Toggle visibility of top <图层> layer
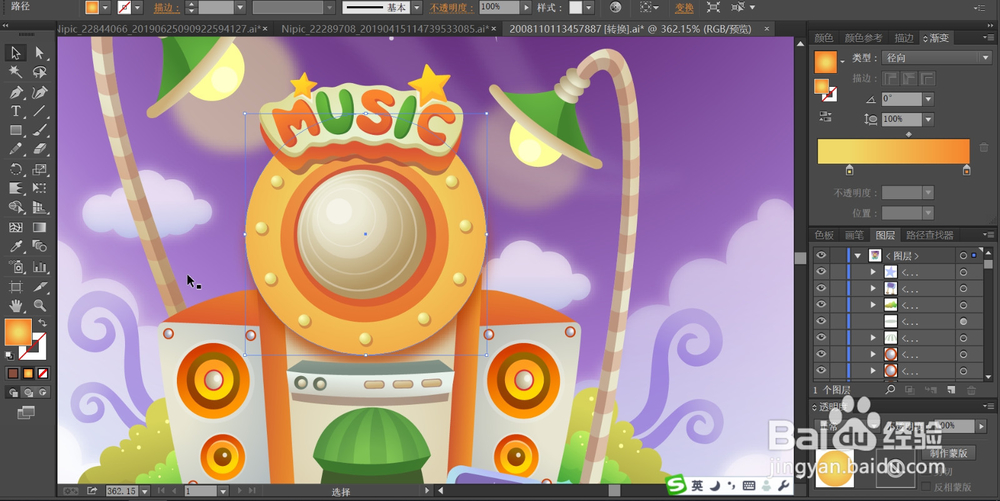The image size is (1000, 501). (x=821, y=255)
